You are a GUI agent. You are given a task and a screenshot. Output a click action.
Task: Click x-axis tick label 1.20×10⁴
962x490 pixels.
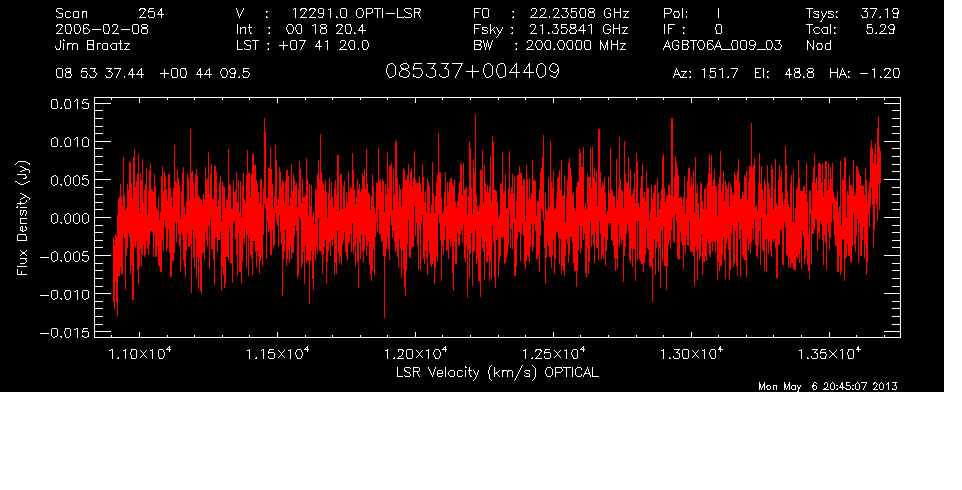[x=415, y=354]
